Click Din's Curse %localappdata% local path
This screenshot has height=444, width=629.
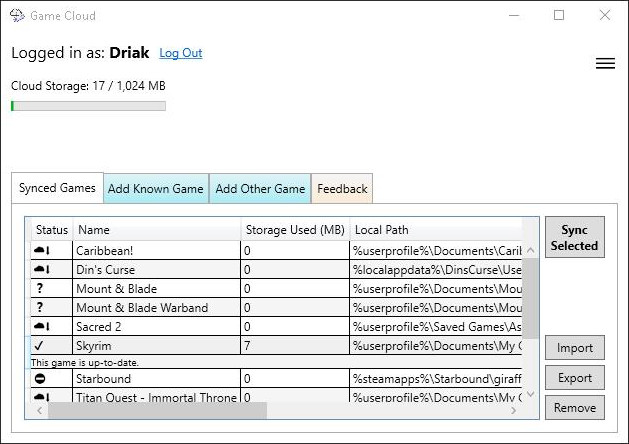coord(437,270)
